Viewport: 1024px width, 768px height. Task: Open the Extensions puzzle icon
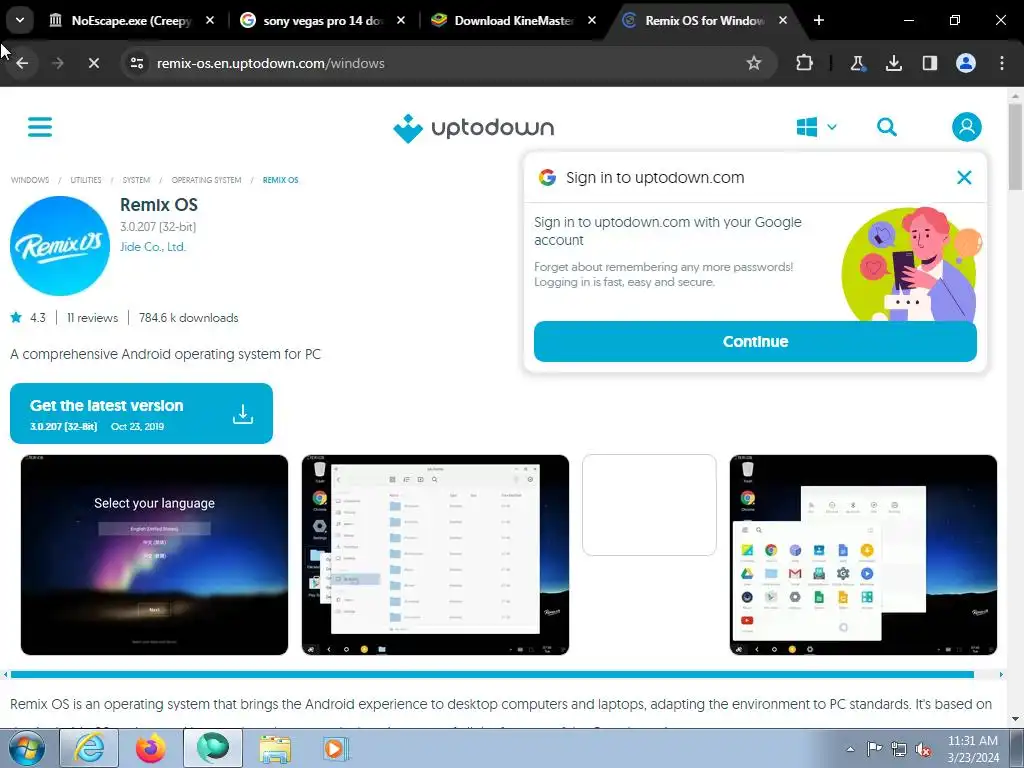coord(805,63)
